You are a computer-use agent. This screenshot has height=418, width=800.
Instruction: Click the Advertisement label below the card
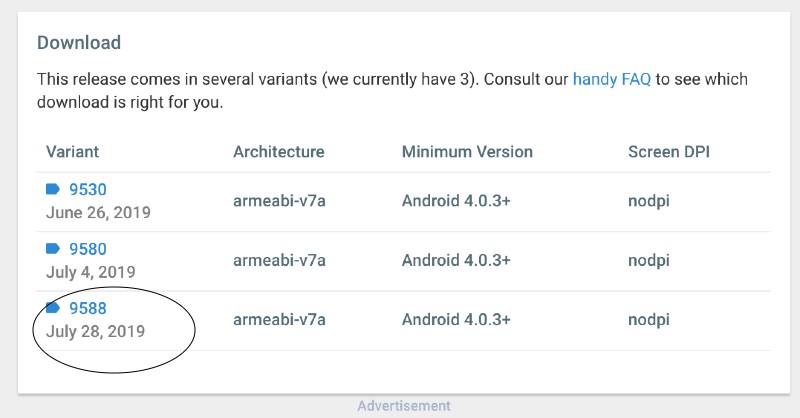click(404, 406)
